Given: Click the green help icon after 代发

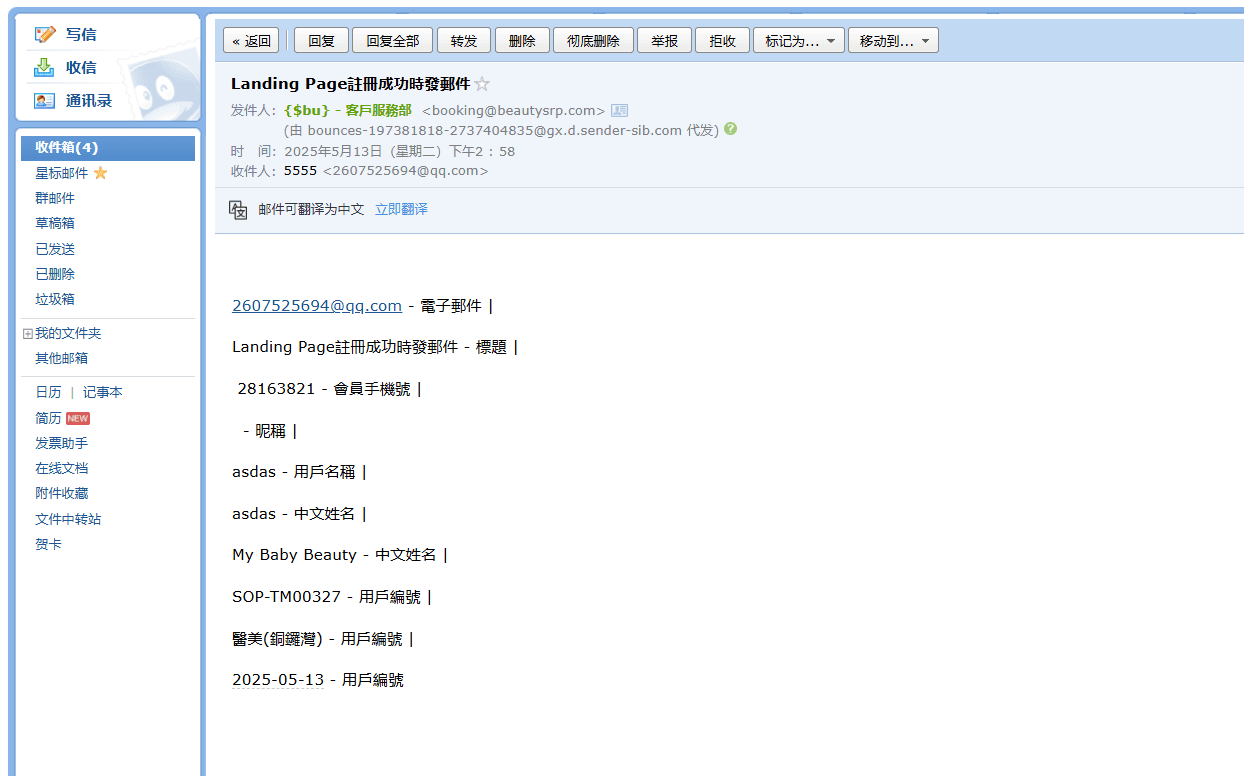Looking at the screenshot, I should 730,129.
